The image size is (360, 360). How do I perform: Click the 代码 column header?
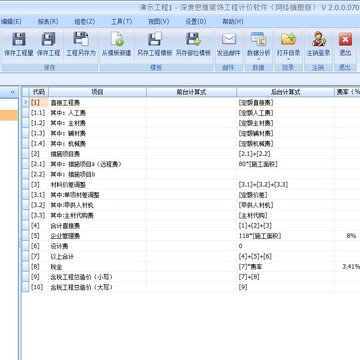(39, 92)
